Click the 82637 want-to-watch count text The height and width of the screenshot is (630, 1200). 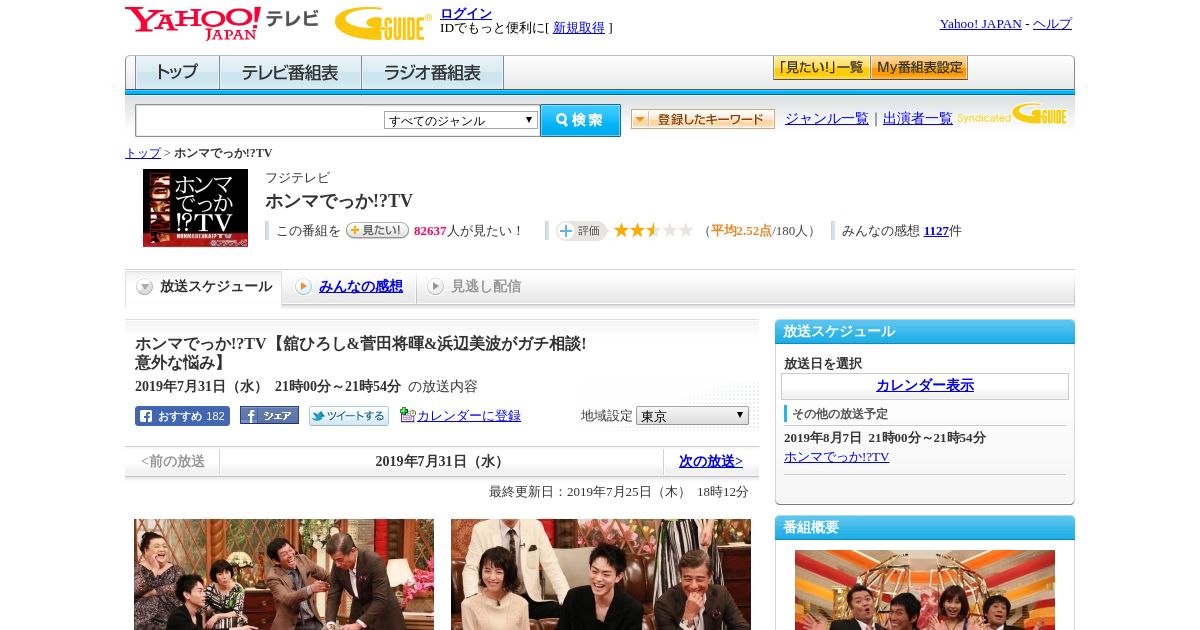[430, 231]
